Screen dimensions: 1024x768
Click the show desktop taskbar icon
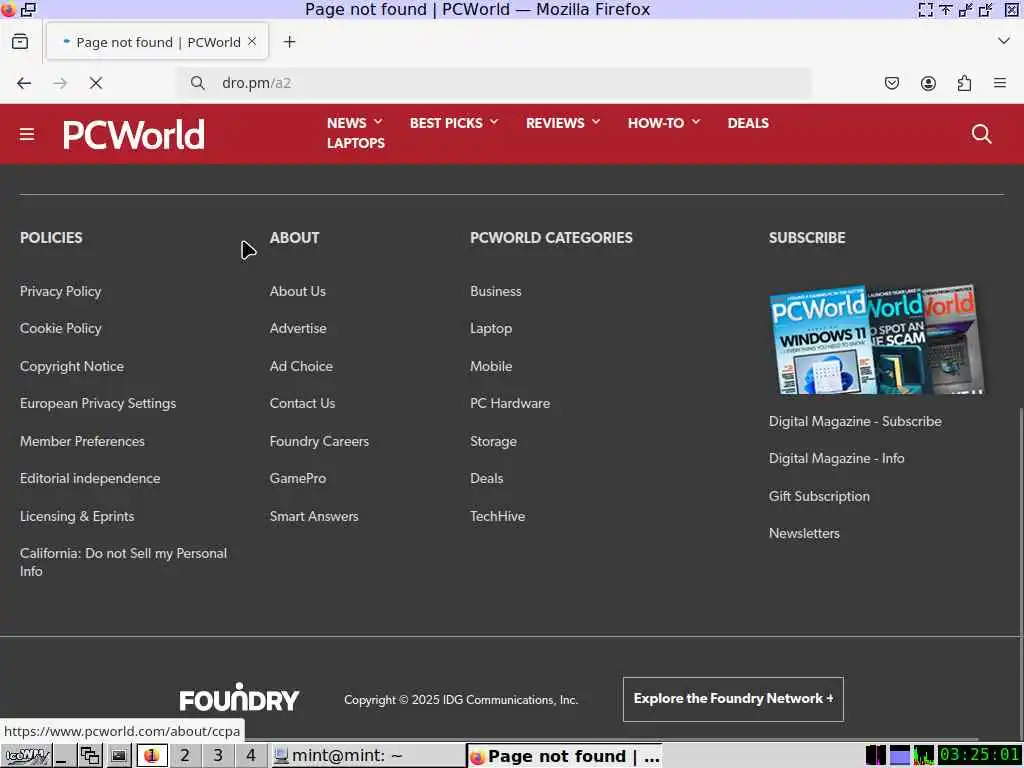coord(64,756)
